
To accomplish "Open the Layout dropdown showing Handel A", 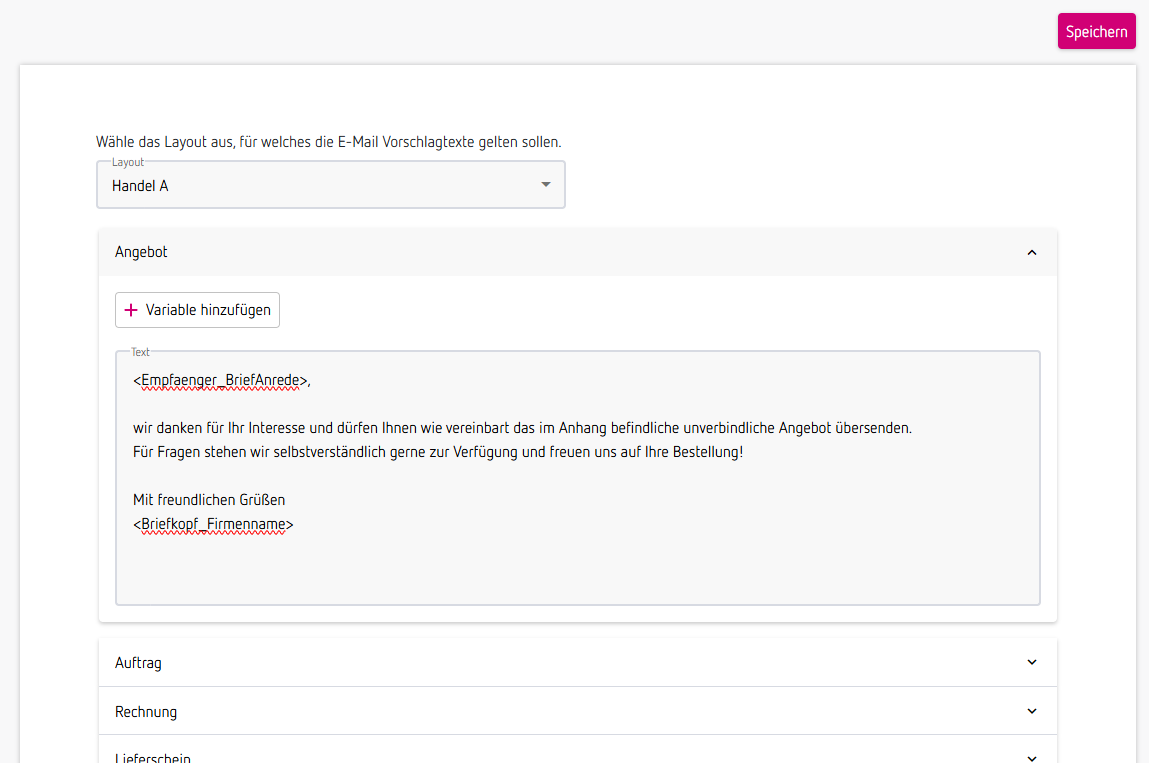I will click(330, 185).
